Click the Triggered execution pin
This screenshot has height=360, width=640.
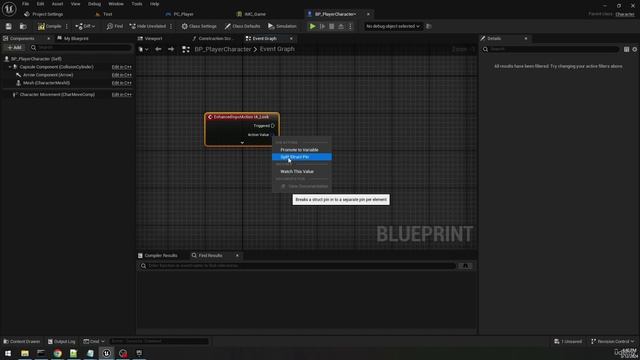click(273, 126)
